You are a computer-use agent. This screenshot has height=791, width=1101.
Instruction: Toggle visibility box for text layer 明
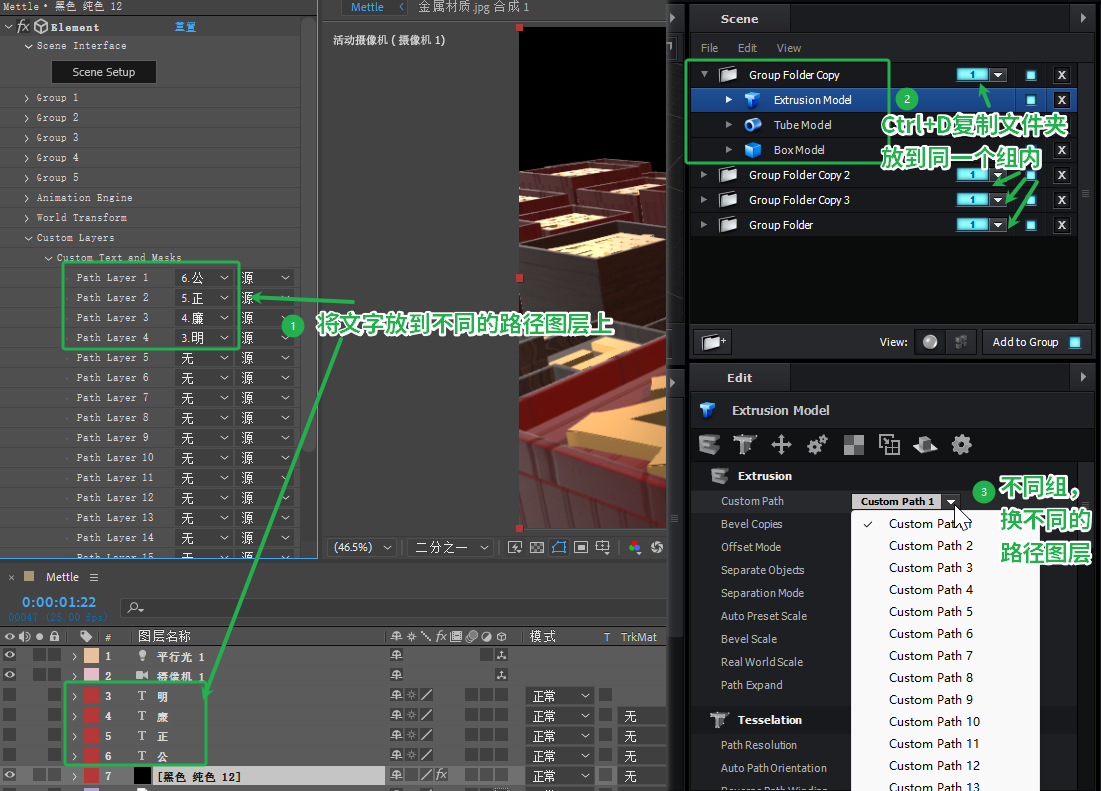(9, 696)
